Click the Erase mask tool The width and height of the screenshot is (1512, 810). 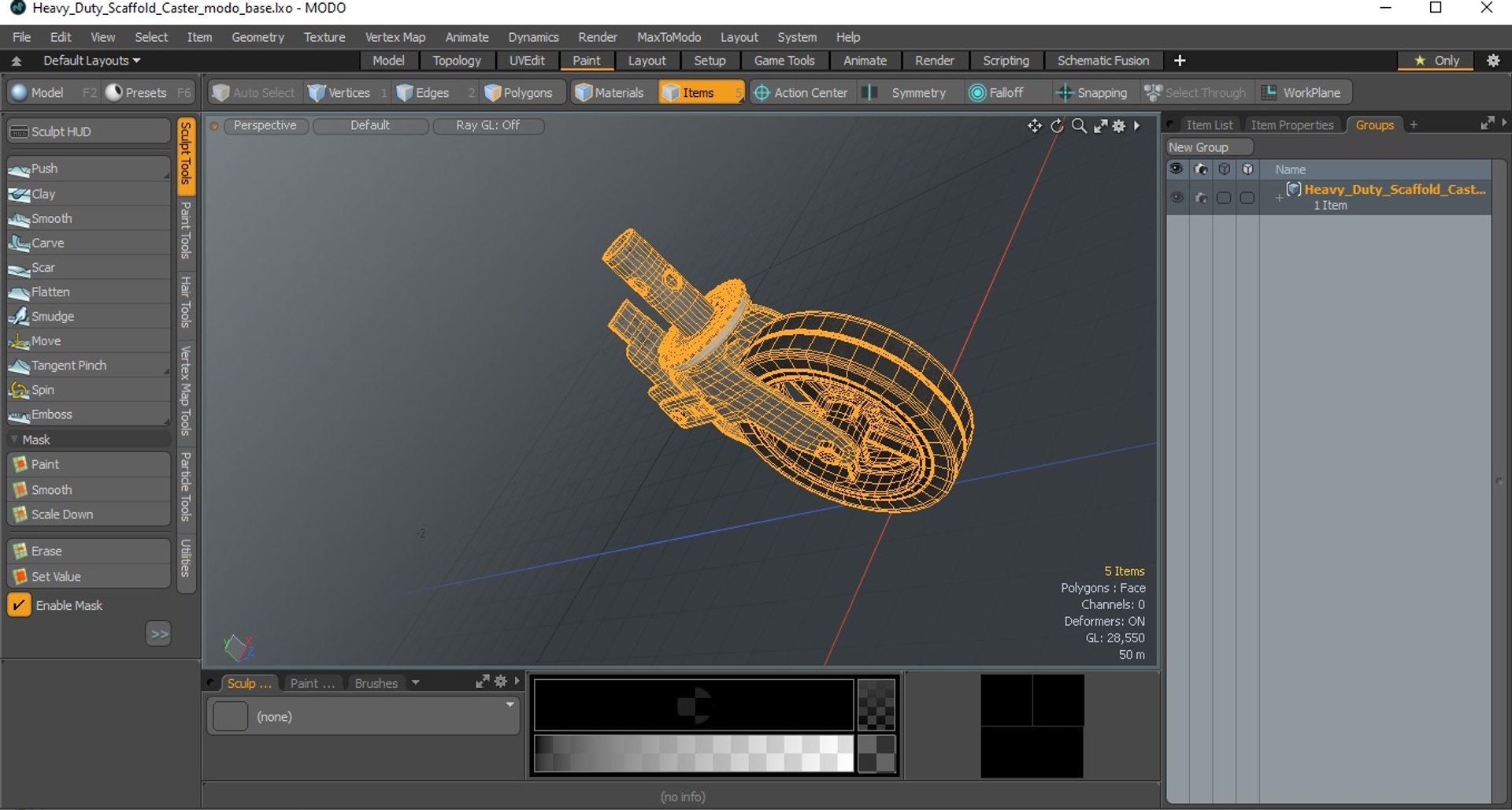[x=88, y=551]
